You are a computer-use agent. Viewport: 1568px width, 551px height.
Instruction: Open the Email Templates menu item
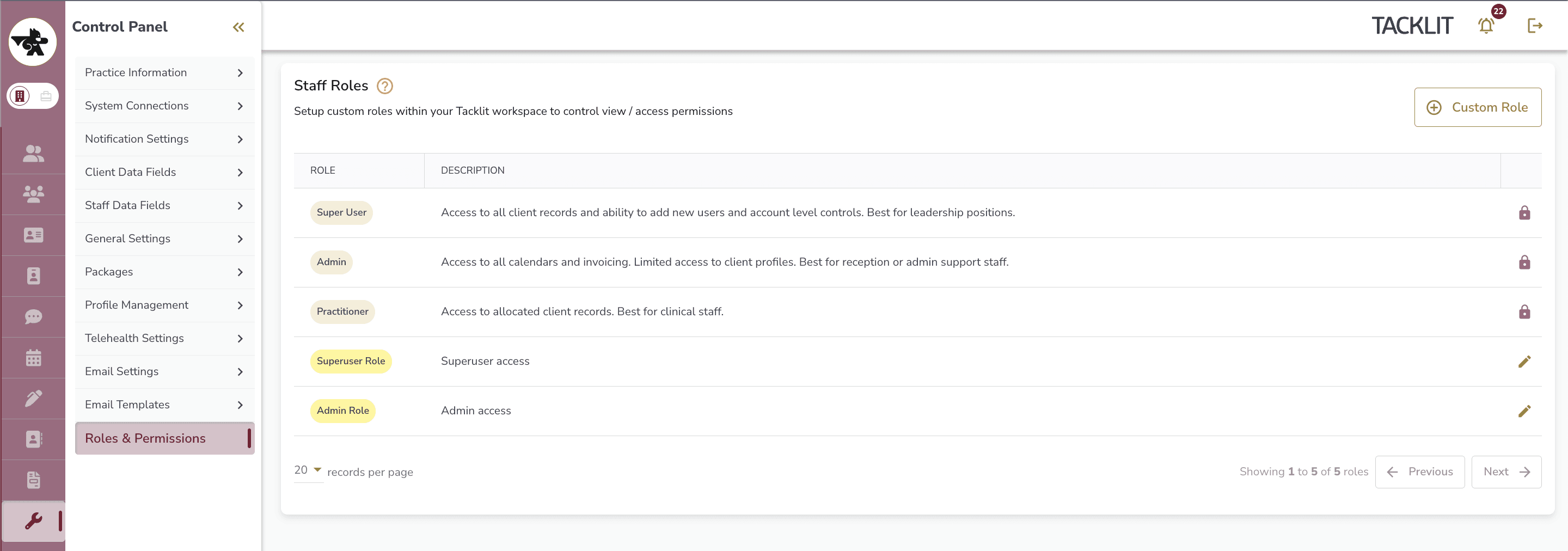click(164, 405)
